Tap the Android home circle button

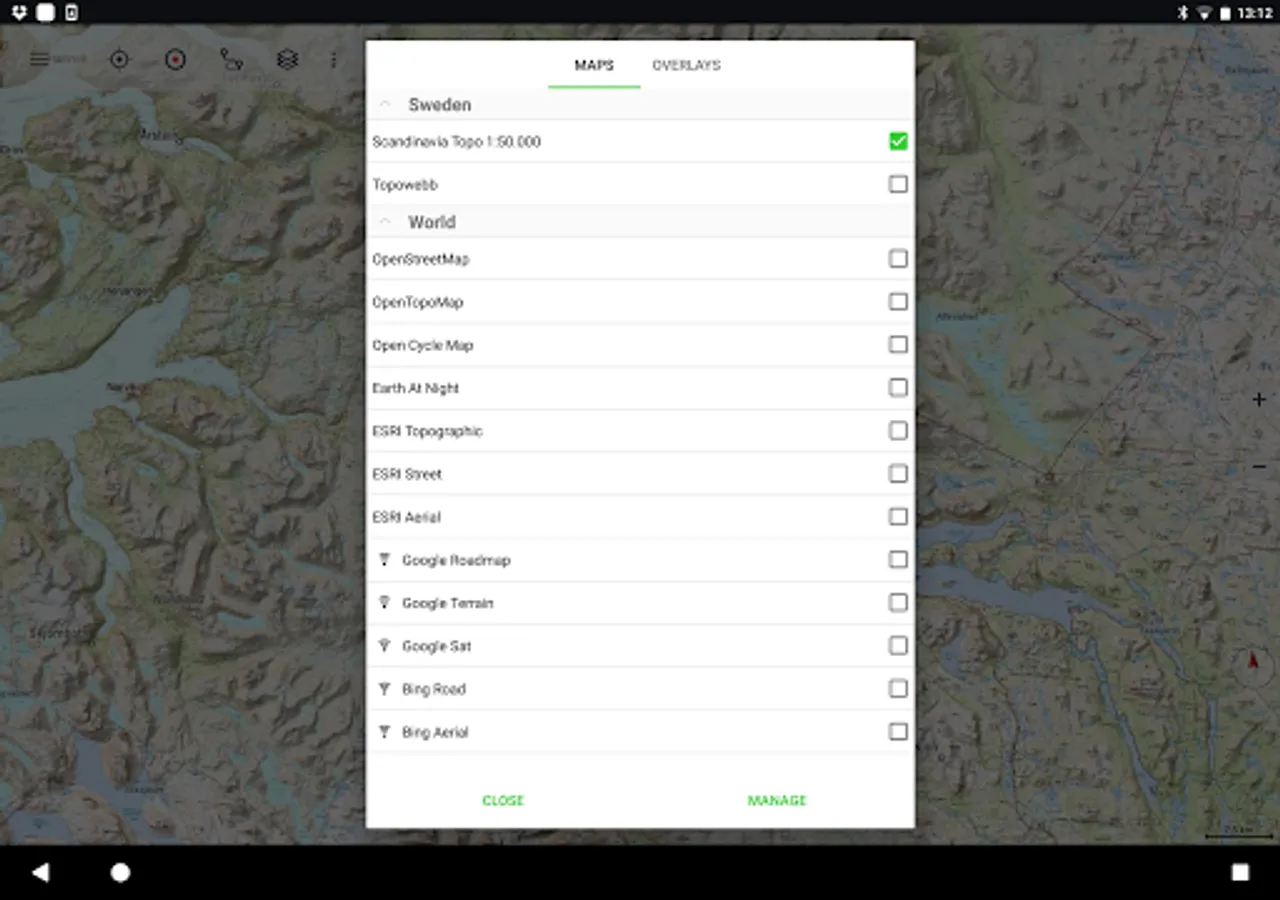[120, 872]
